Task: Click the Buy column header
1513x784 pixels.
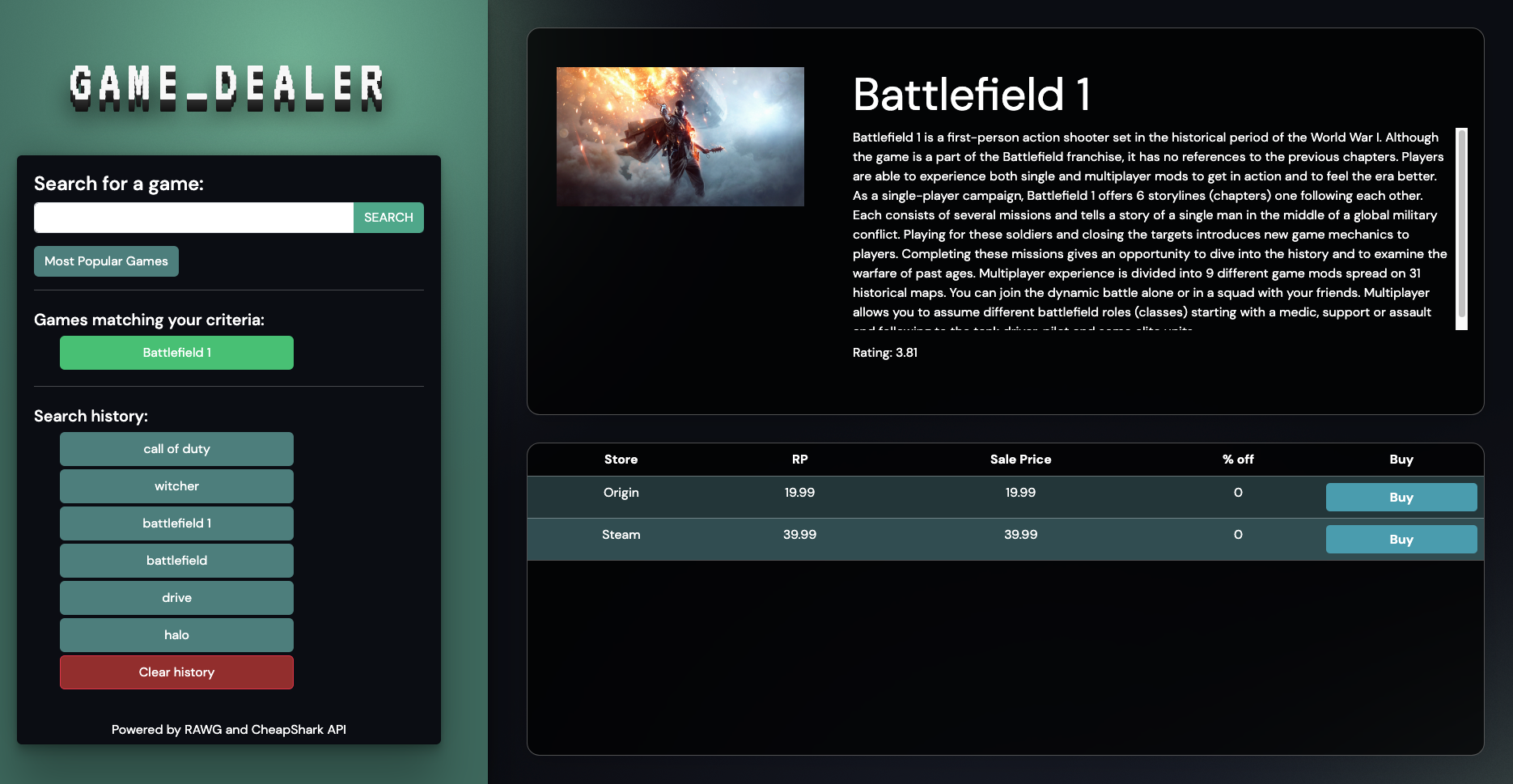Action: tap(1401, 460)
